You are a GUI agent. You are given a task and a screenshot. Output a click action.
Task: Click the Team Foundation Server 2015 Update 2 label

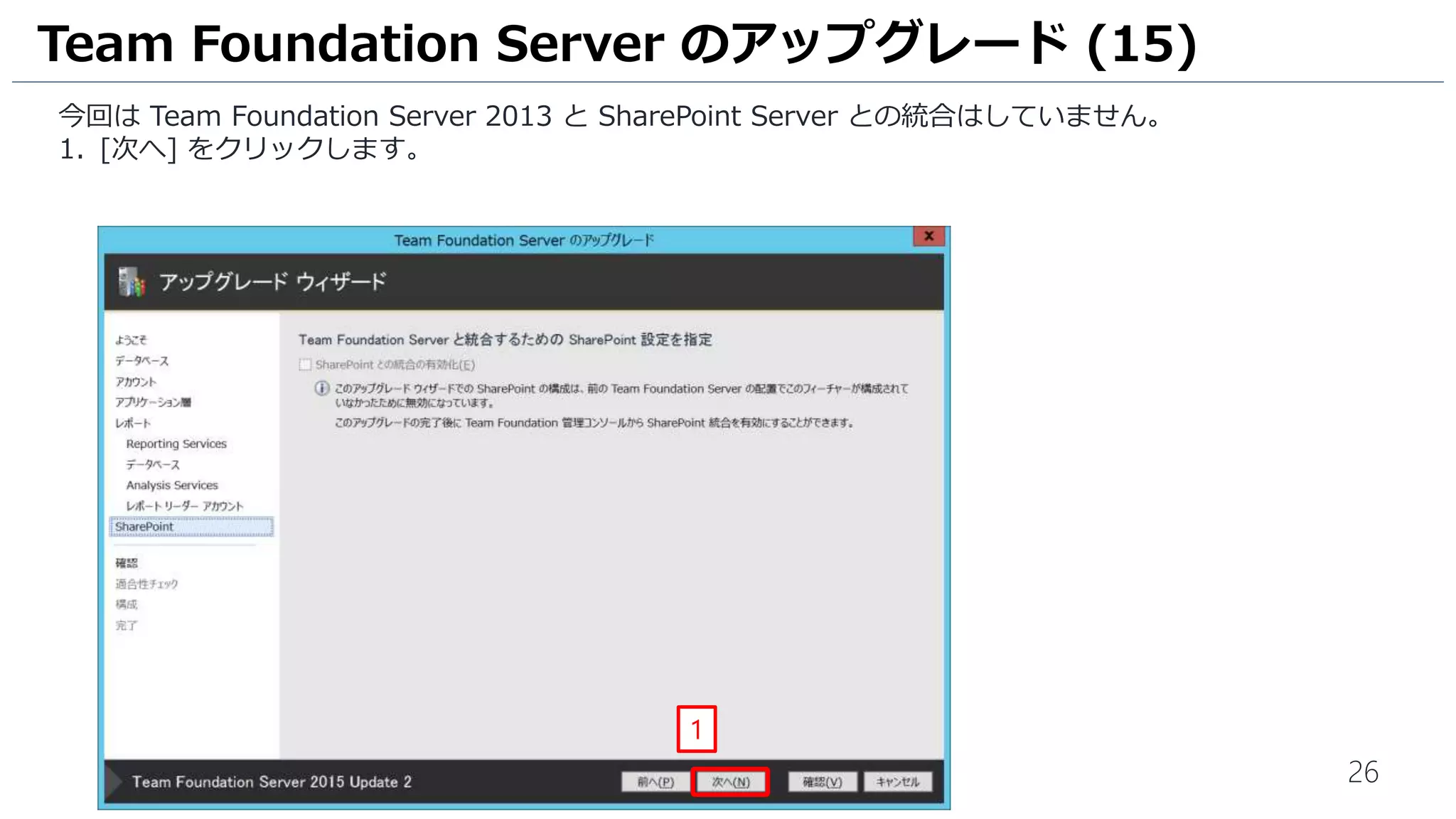coord(272,782)
